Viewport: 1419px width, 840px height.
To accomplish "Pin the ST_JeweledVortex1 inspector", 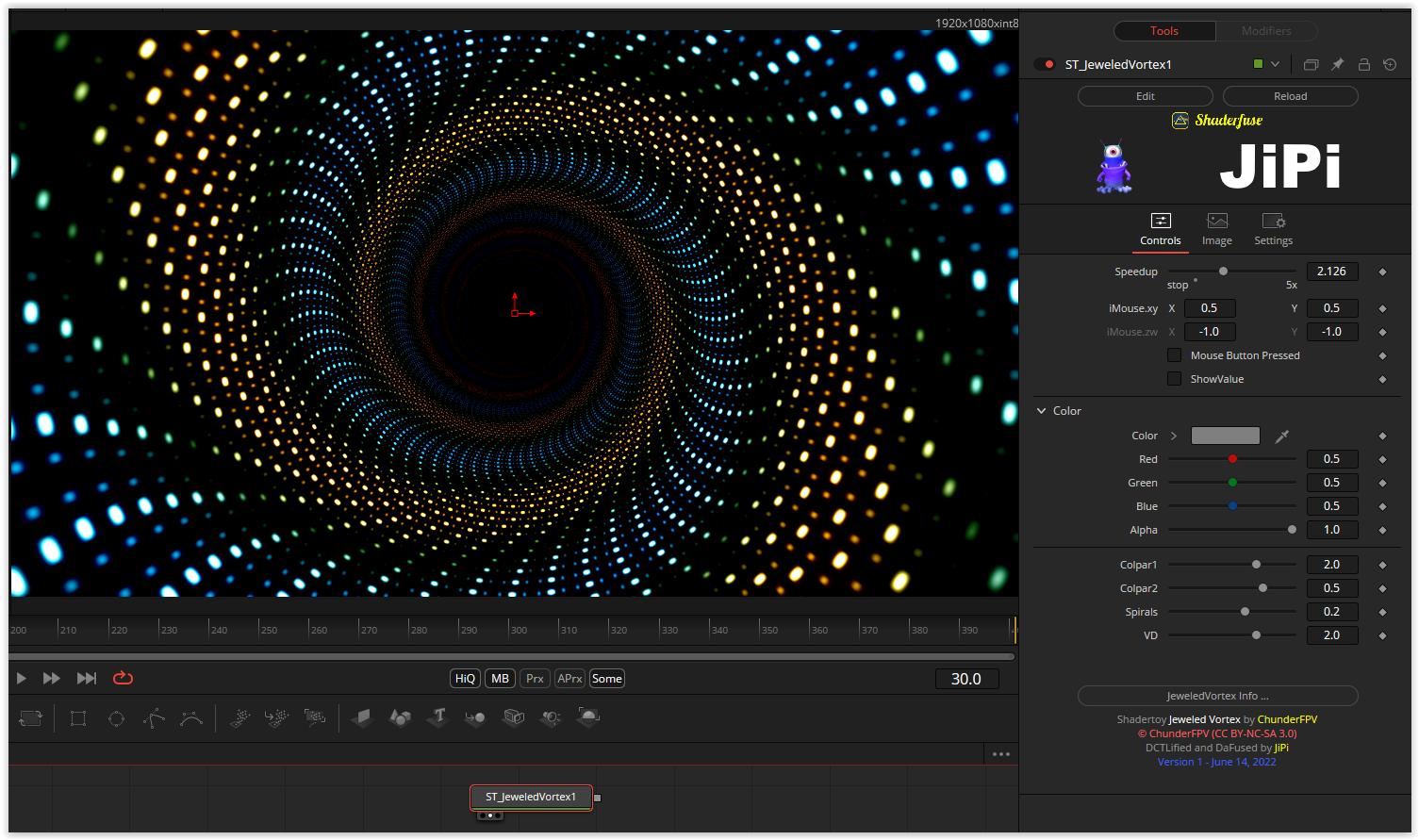I will (1337, 65).
